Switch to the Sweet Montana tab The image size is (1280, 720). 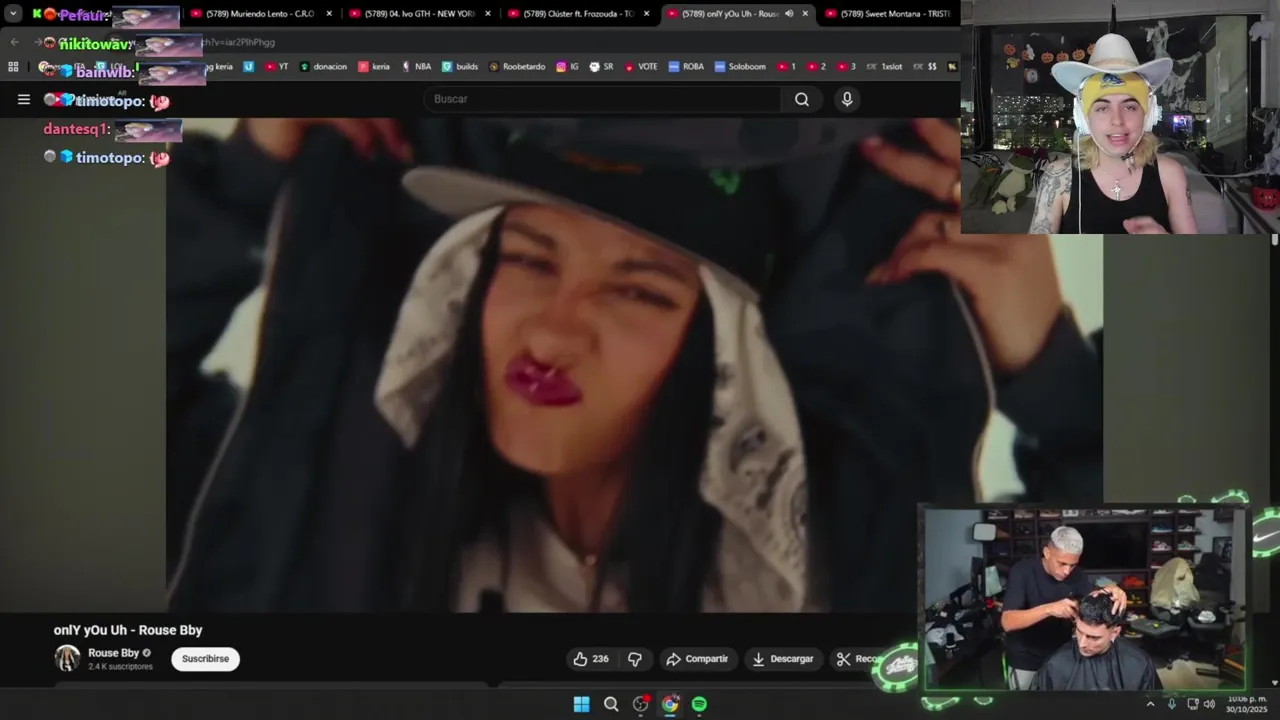pyautogui.click(x=890, y=14)
